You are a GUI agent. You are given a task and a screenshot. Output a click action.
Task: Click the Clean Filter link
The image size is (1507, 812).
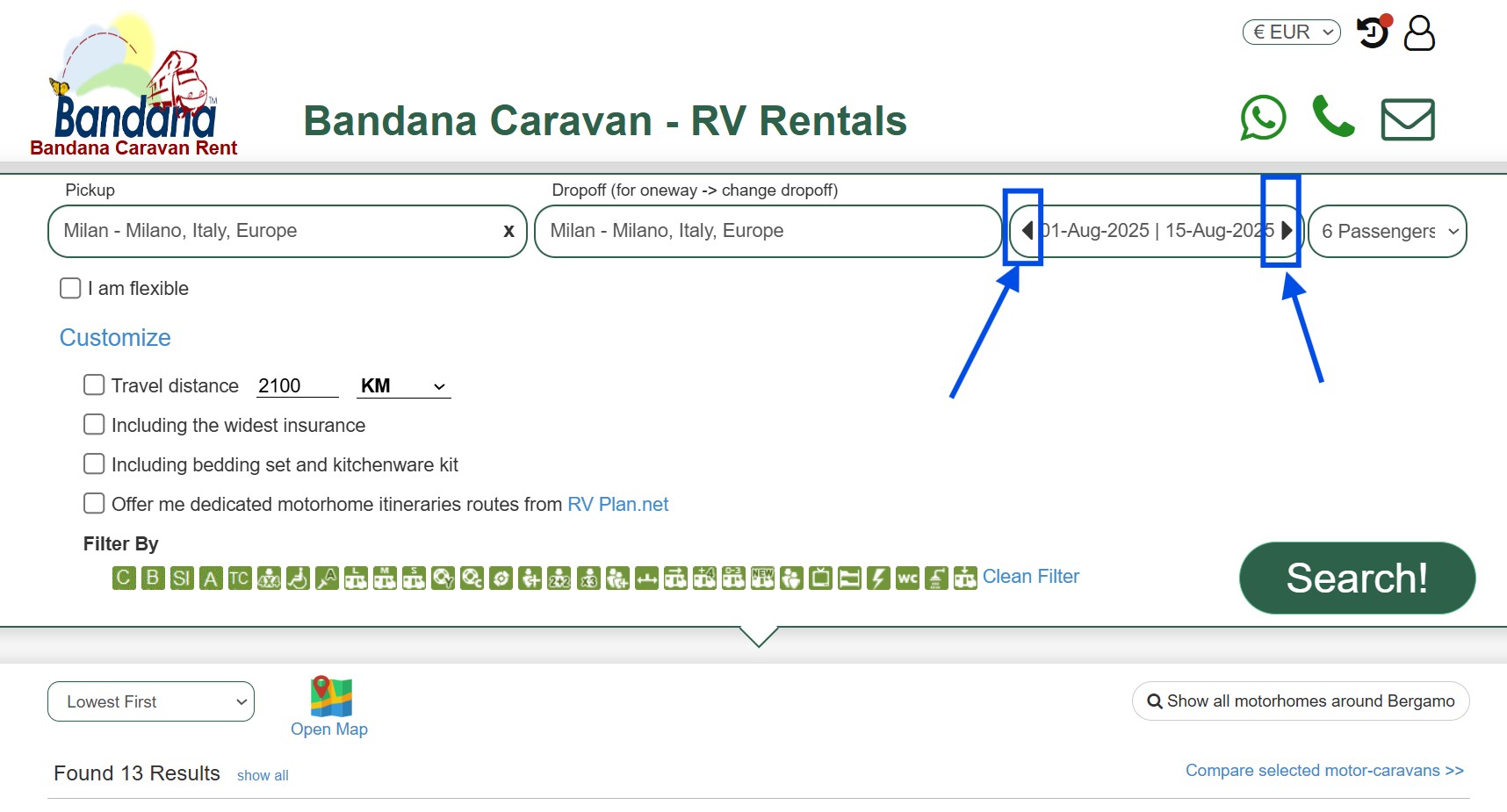[x=1031, y=576]
